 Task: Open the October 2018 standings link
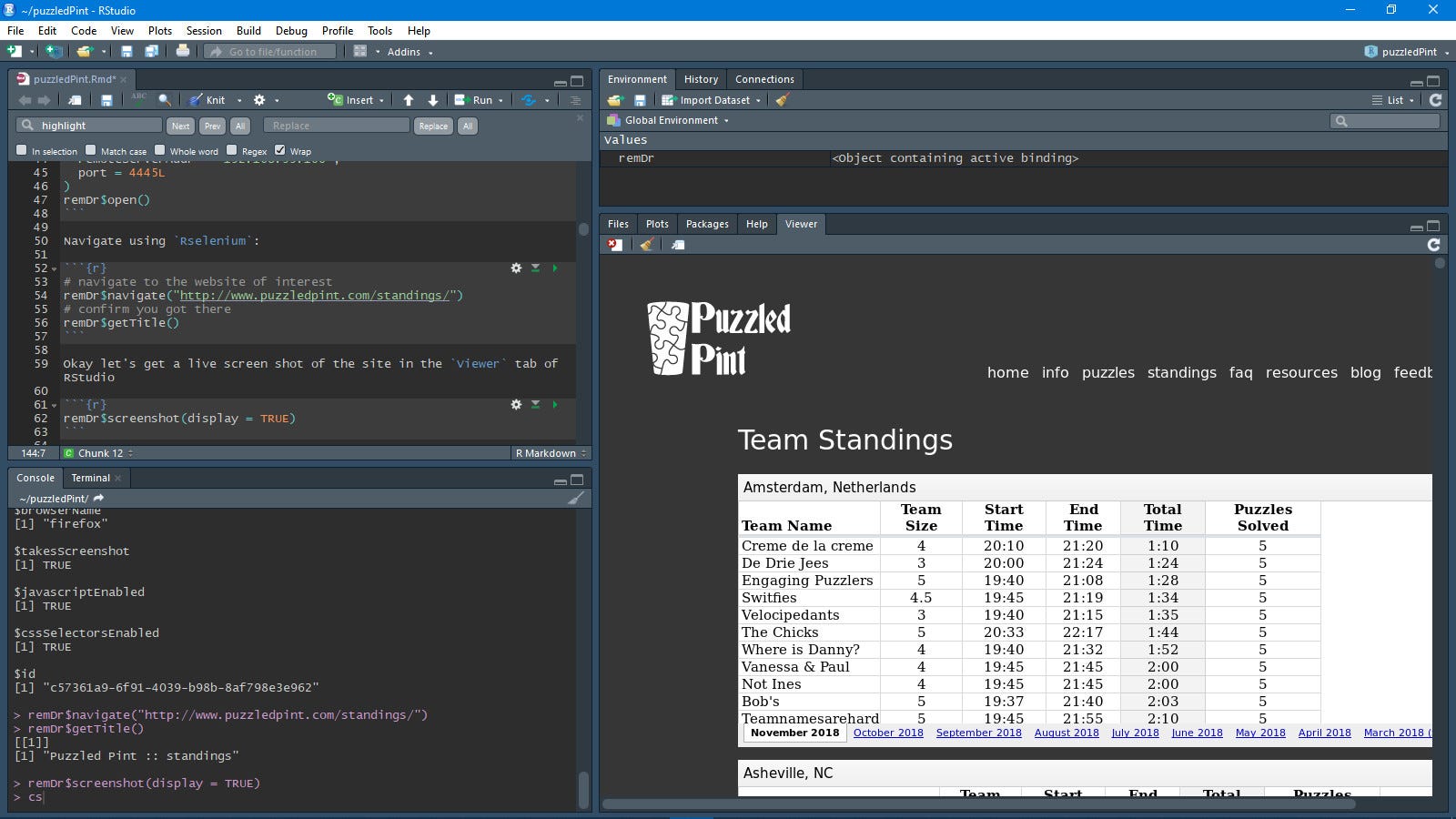(888, 733)
